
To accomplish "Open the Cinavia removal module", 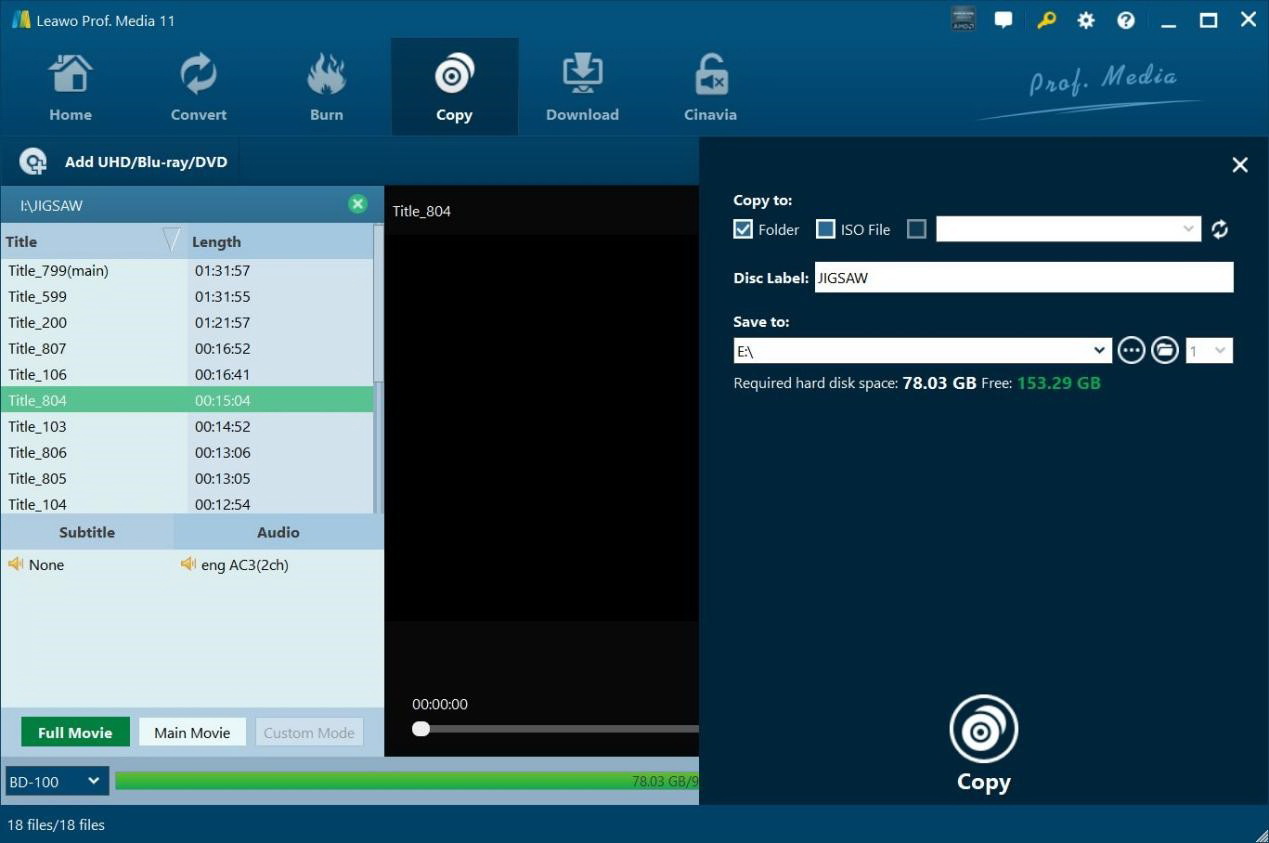I will click(x=710, y=87).
